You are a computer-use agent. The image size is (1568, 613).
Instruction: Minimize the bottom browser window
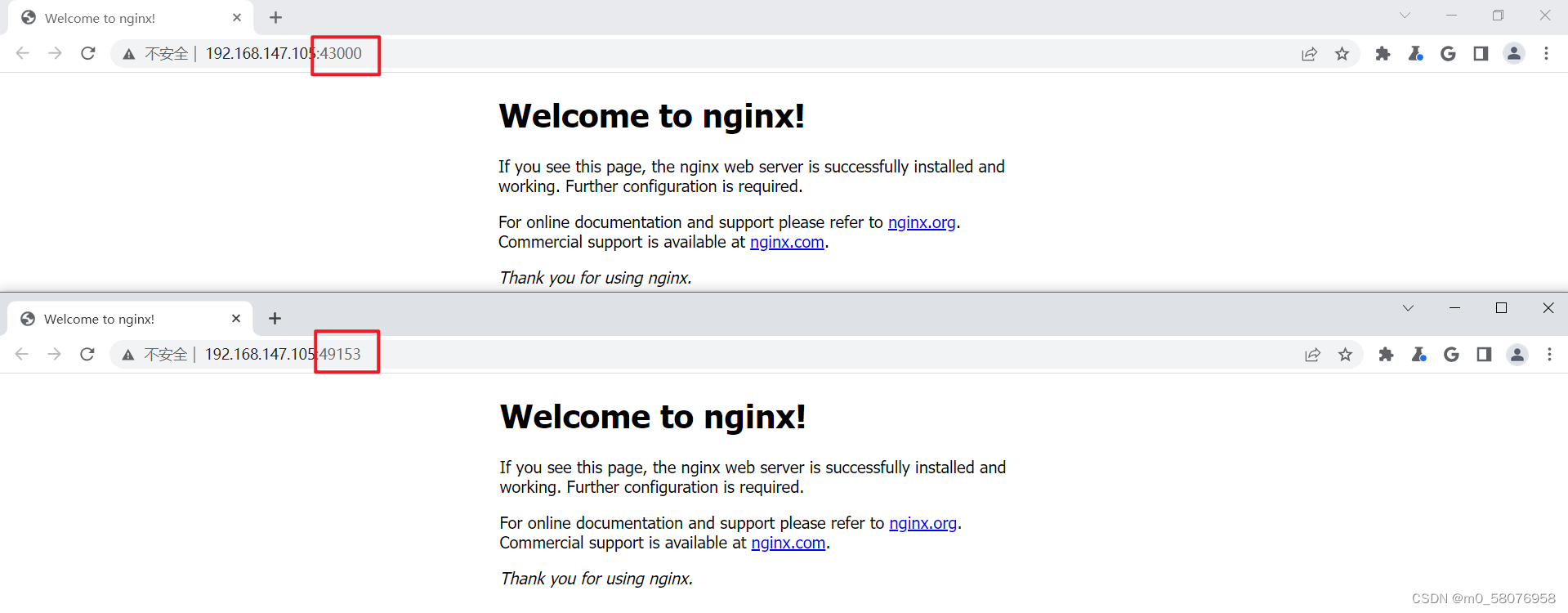[x=1454, y=308]
